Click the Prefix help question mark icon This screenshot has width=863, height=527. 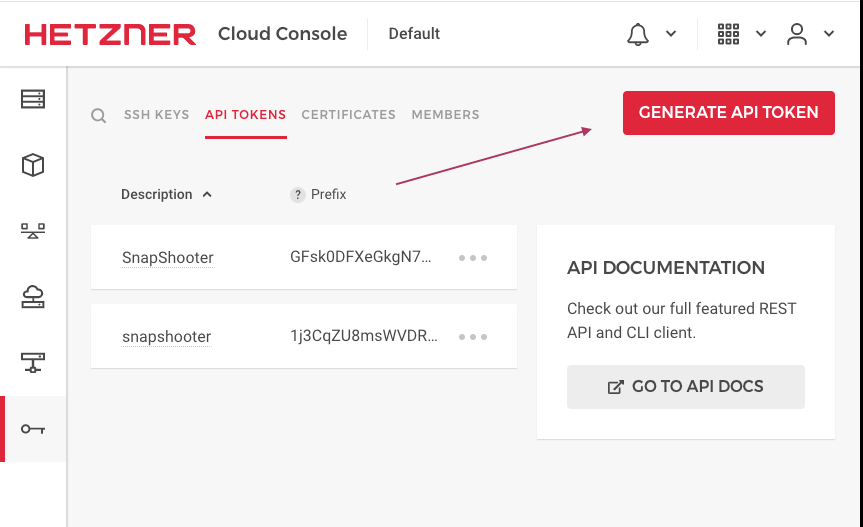(x=298, y=195)
